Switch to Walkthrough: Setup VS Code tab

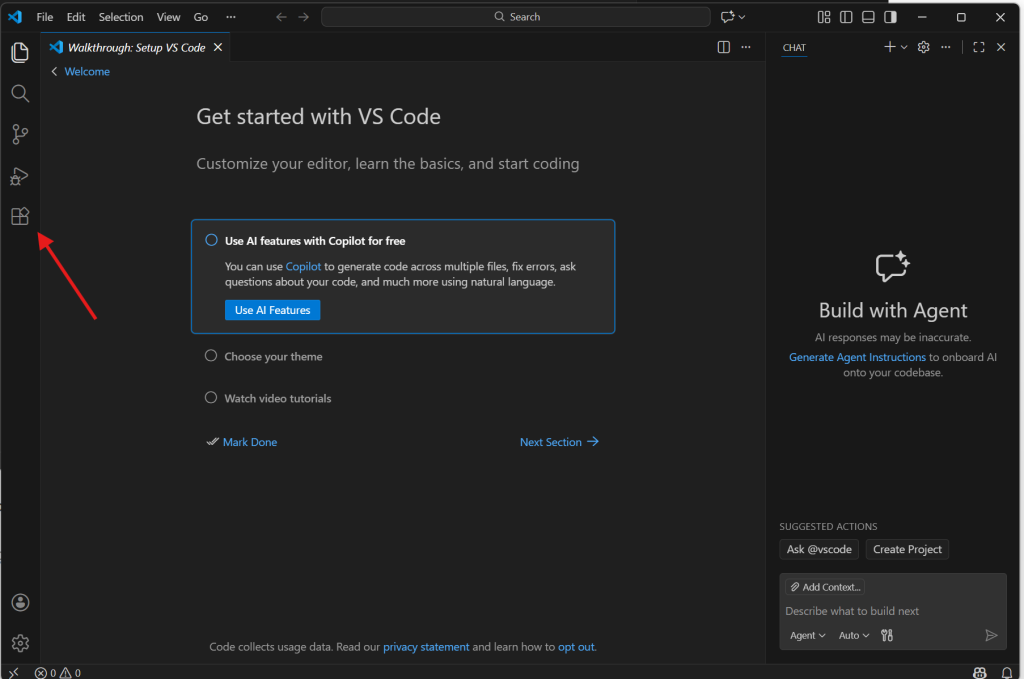pyautogui.click(x=136, y=47)
